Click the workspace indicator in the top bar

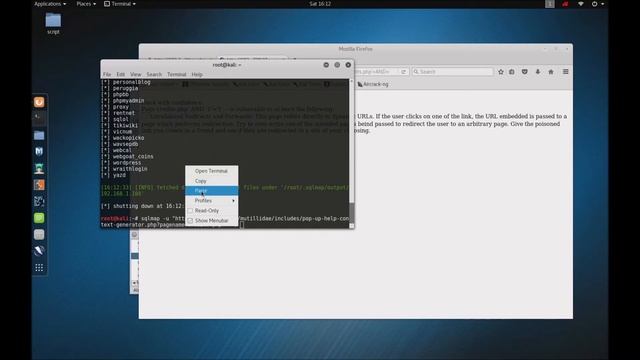pyautogui.click(x=550, y=4)
